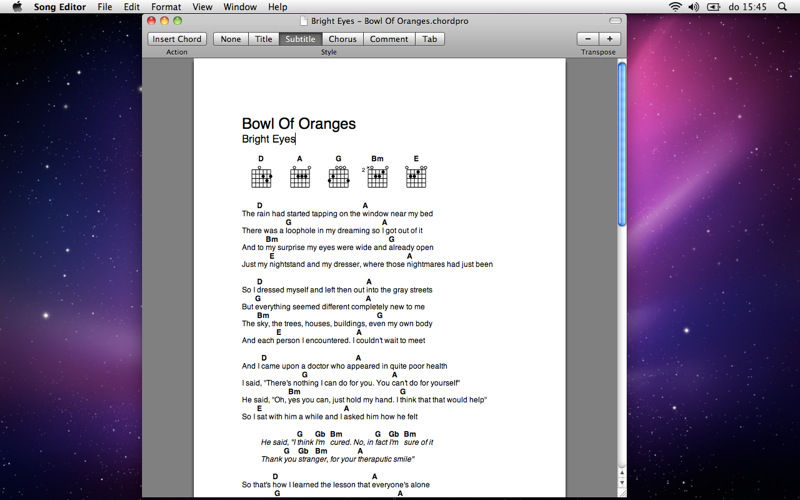Click line 'And each person I encountered'
The image size is (800, 500).
333,340
